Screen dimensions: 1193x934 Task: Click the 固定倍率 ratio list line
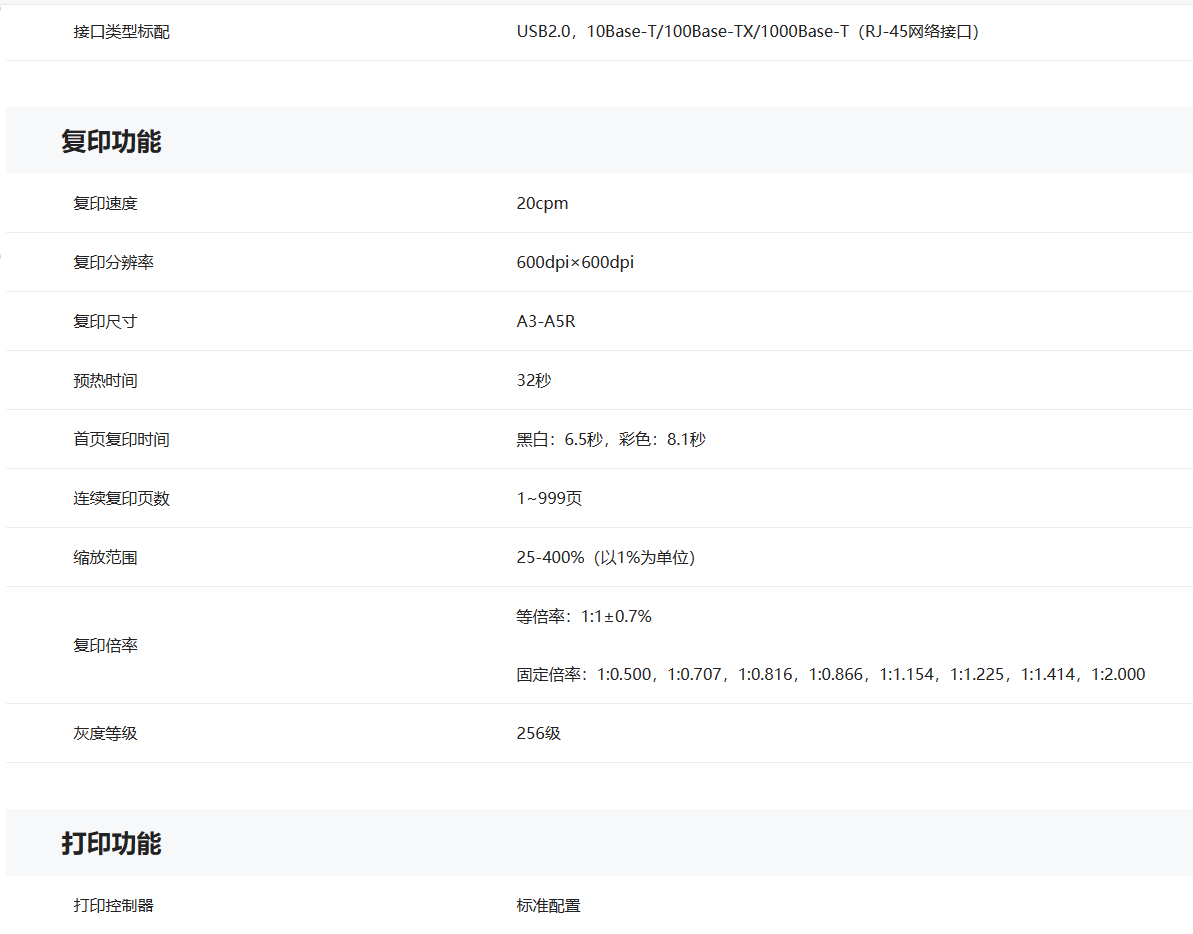830,675
